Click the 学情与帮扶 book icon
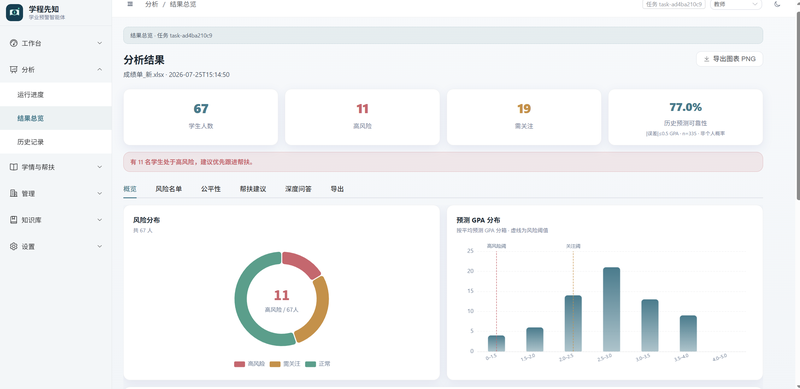This screenshot has height=389, width=800. pyautogui.click(x=14, y=167)
